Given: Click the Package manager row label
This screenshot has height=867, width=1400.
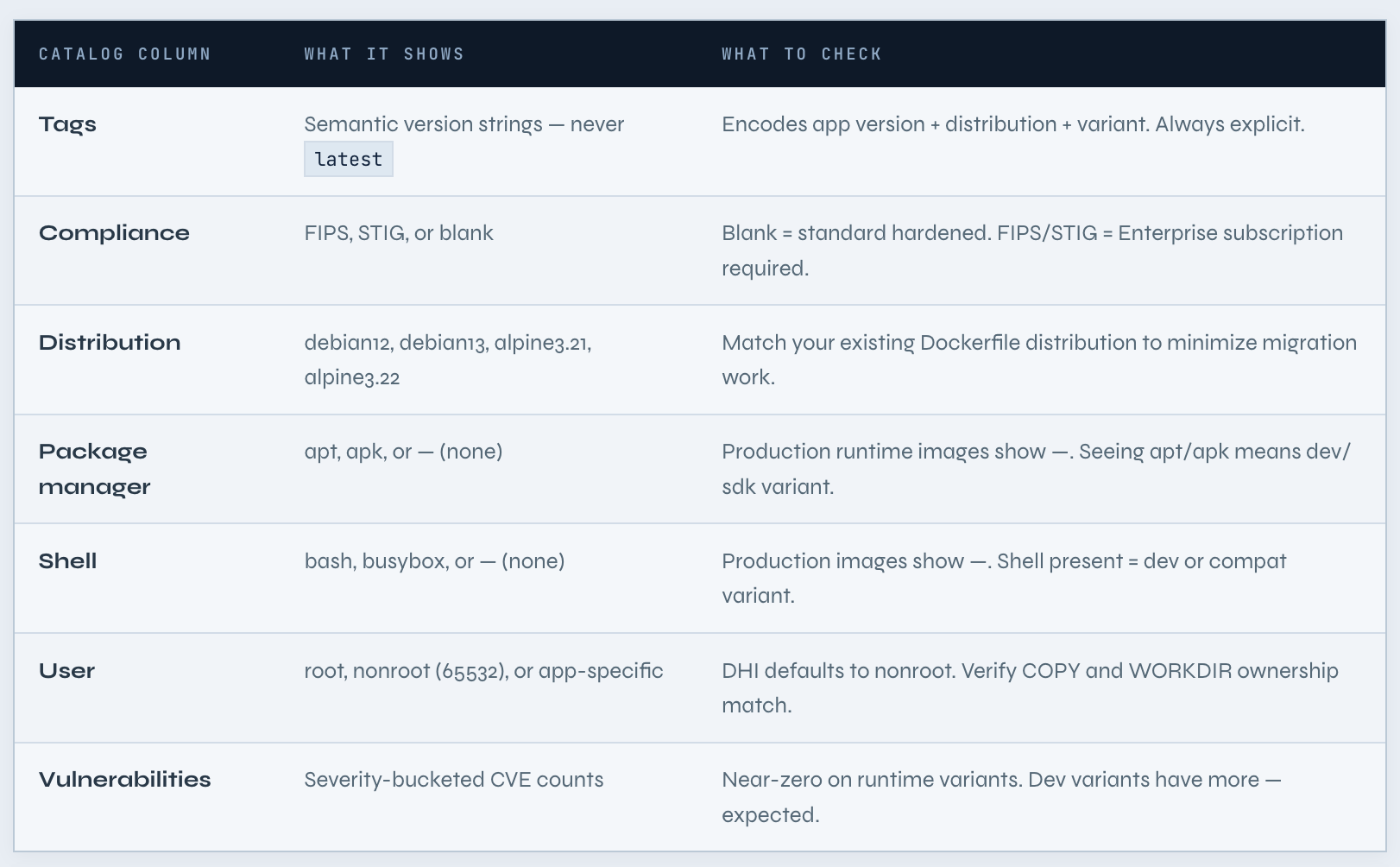Looking at the screenshot, I should (92, 468).
